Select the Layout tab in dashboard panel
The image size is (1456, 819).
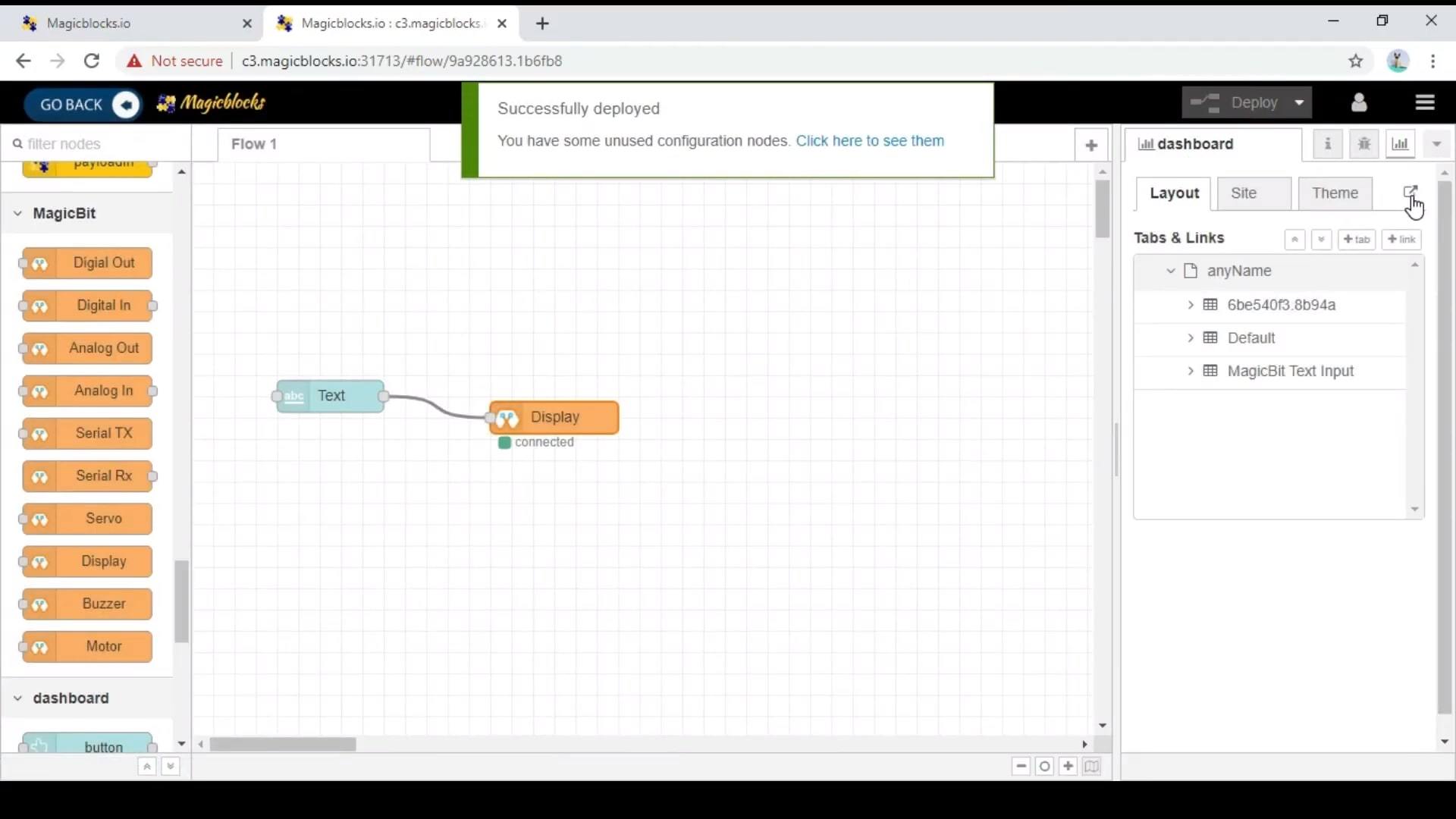pos(1175,193)
